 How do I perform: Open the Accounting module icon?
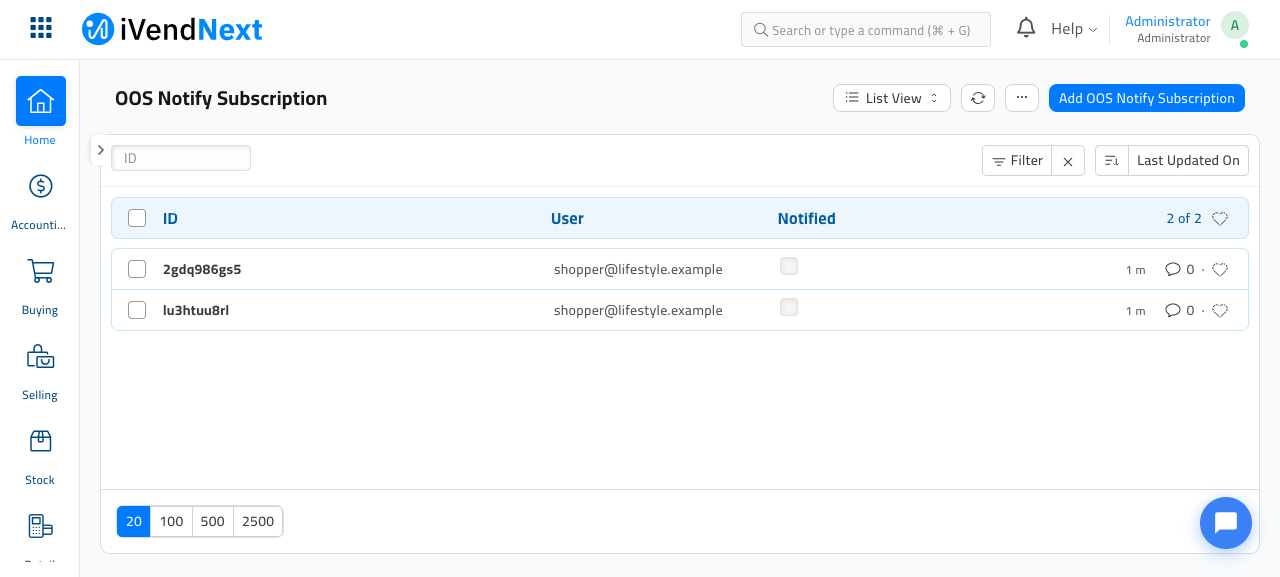pos(41,186)
